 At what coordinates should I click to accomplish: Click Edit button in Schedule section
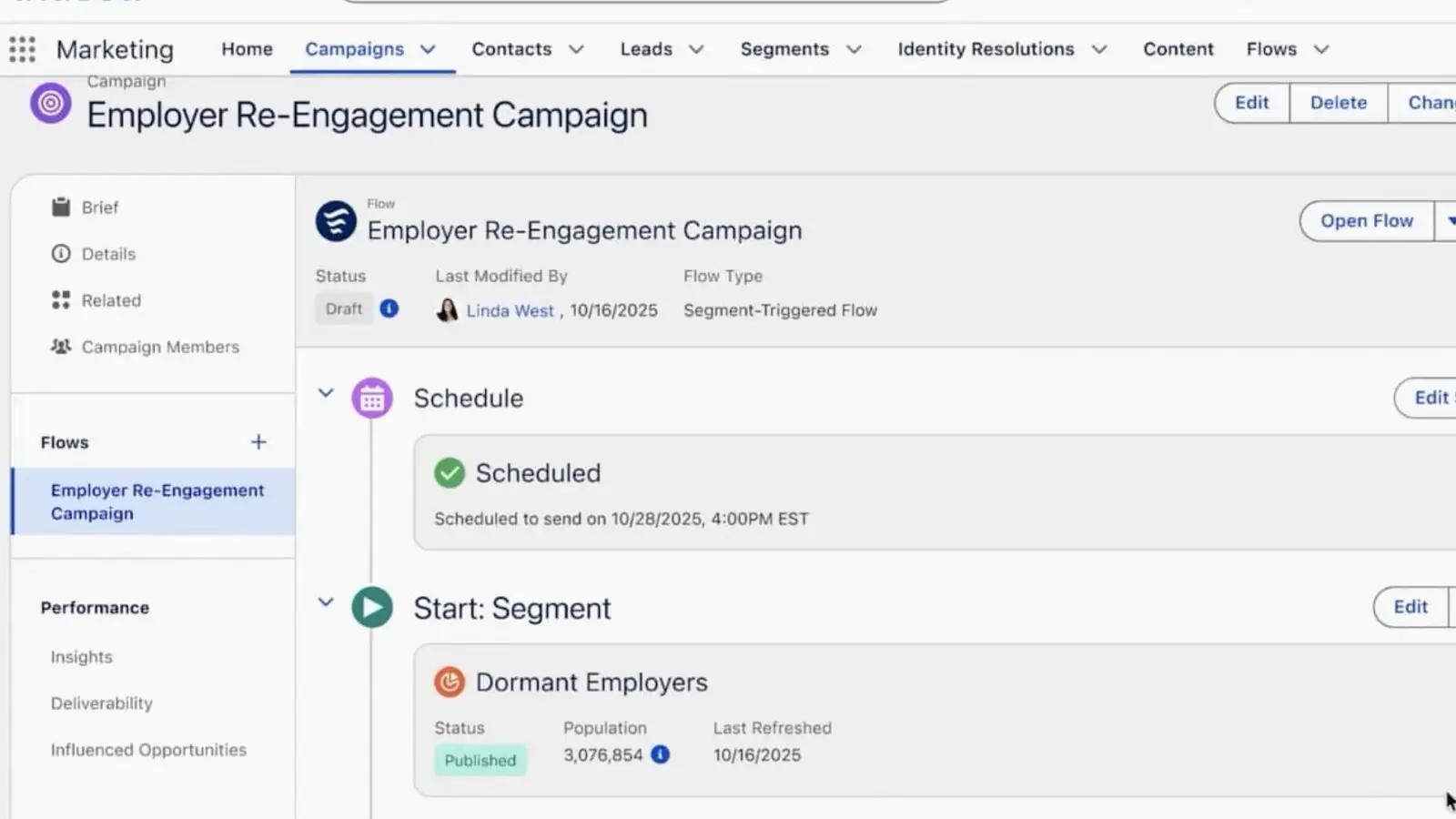[1426, 398]
